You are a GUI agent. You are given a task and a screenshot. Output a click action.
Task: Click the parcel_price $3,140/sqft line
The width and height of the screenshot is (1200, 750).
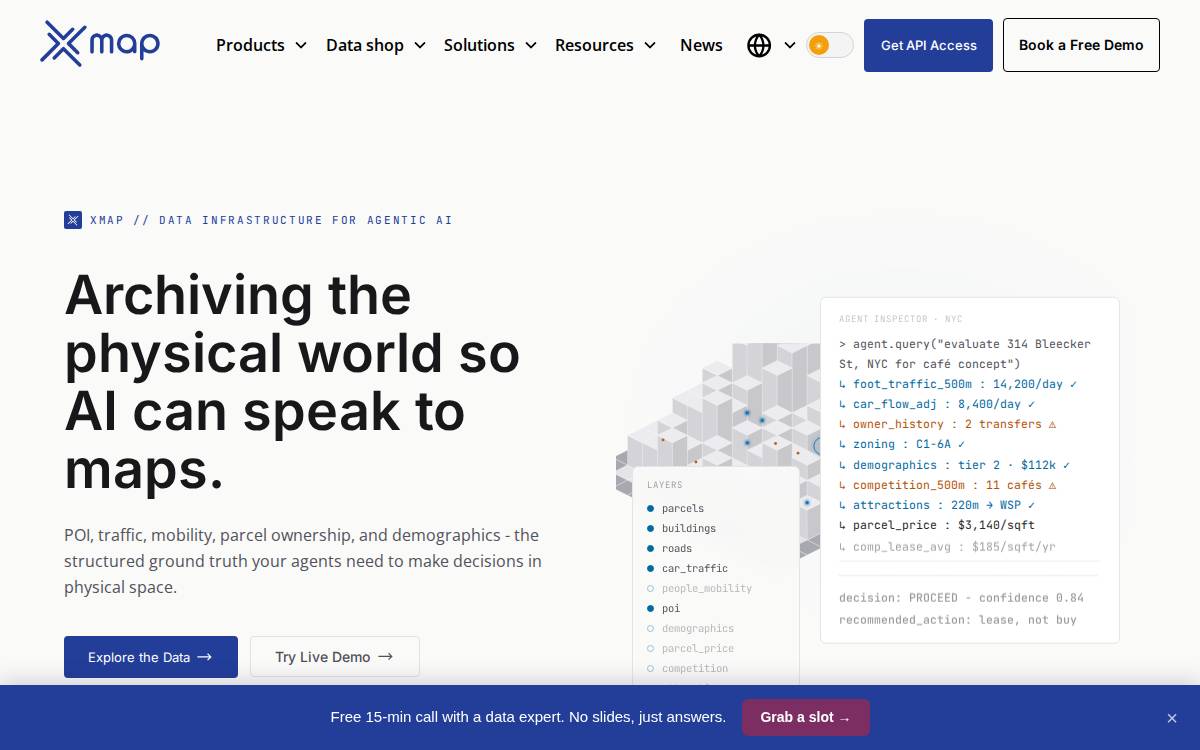937,525
